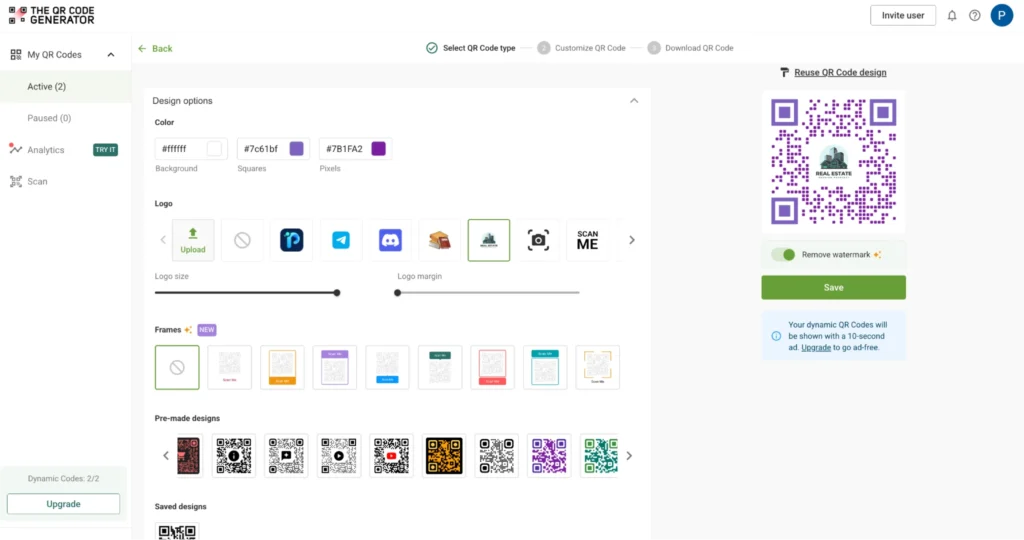Open user profile avatar P
Screen dimensions: 1024x540
pos(1001,15)
